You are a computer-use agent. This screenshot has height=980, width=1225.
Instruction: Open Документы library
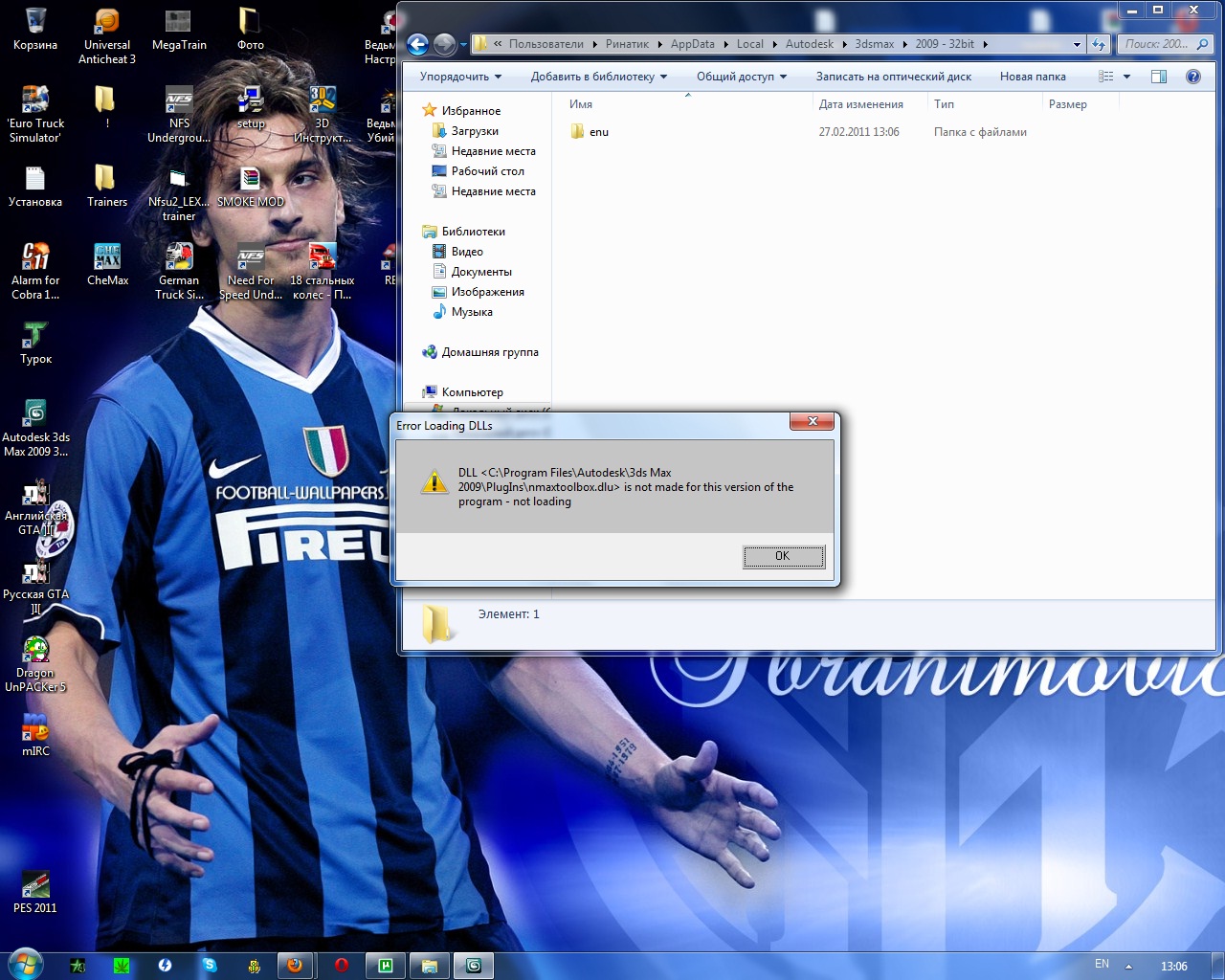[481, 272]
